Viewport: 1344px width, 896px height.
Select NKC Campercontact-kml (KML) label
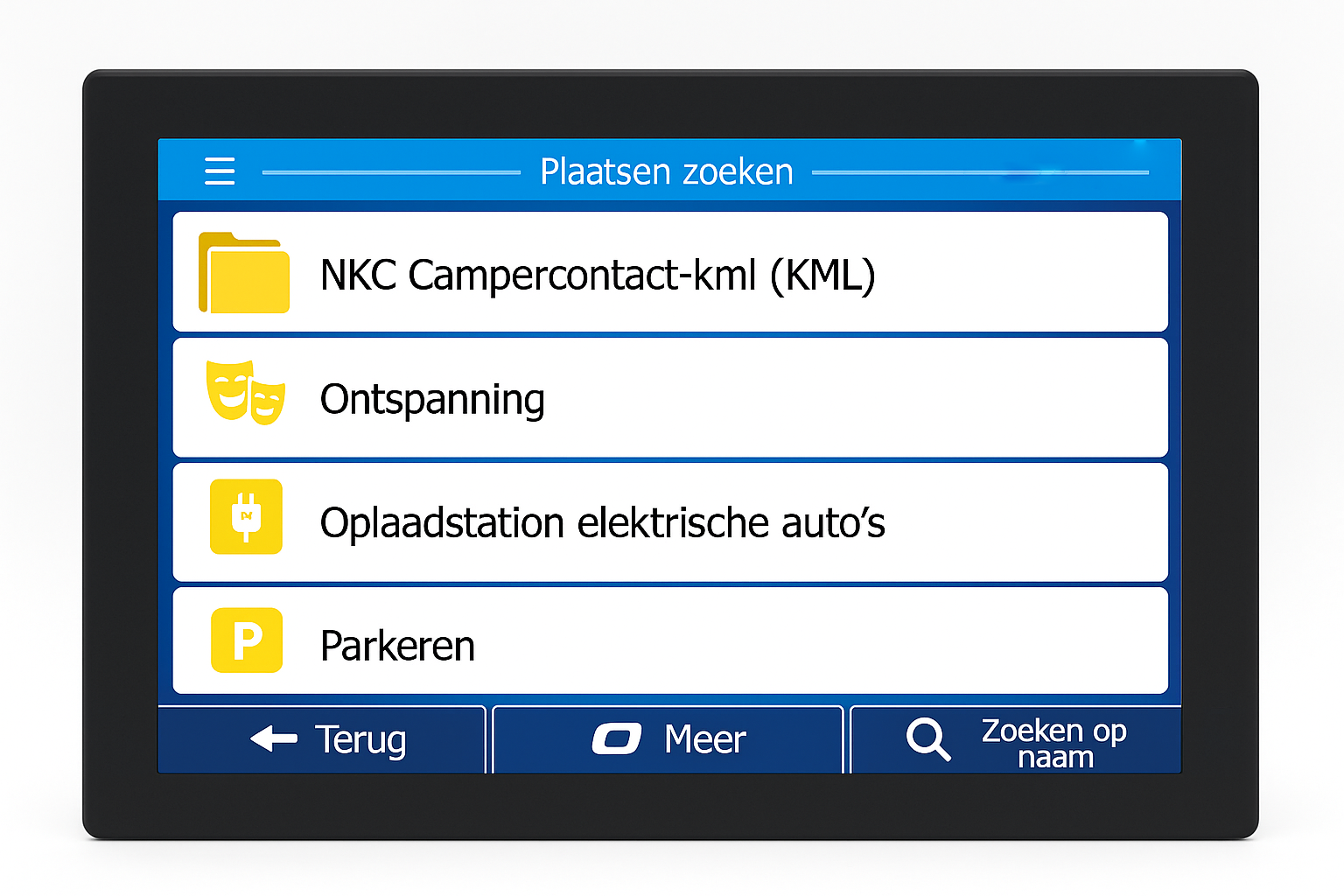598,275
